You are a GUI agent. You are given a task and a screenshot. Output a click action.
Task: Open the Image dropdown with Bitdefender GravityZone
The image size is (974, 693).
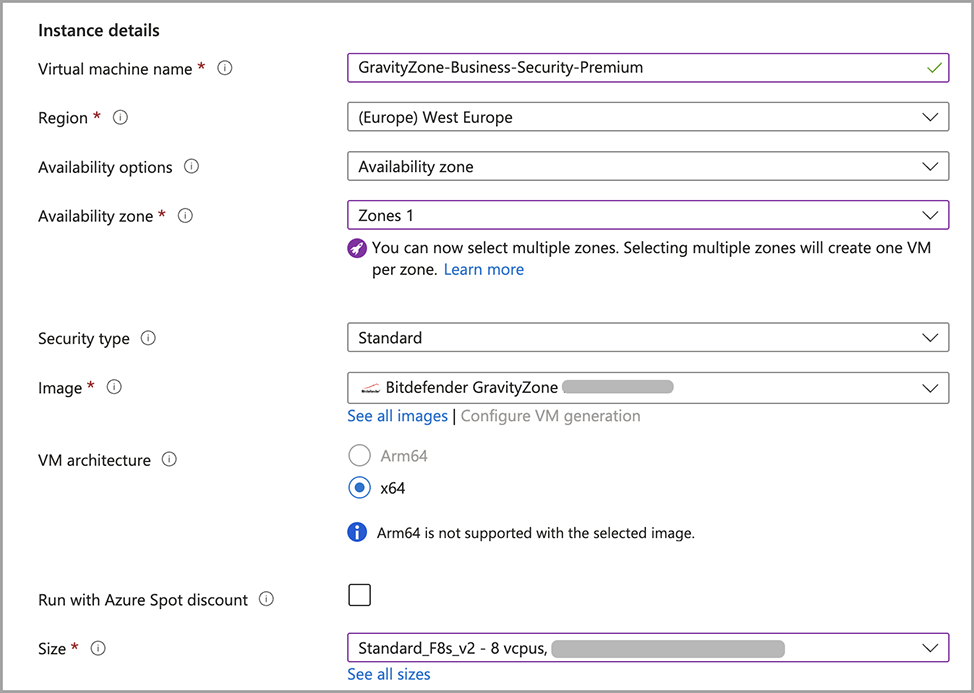(x=647, y=387)
